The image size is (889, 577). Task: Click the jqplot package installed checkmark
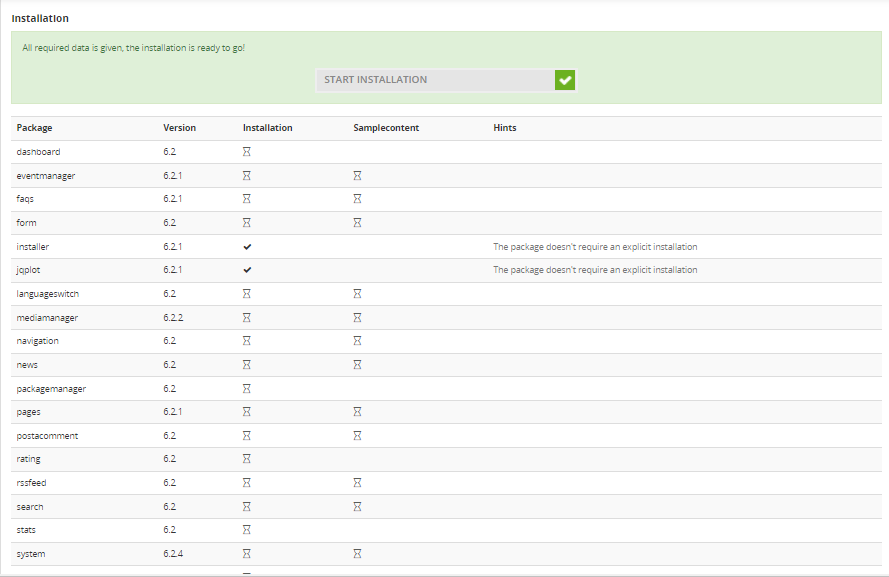click(x=247, y=270)
